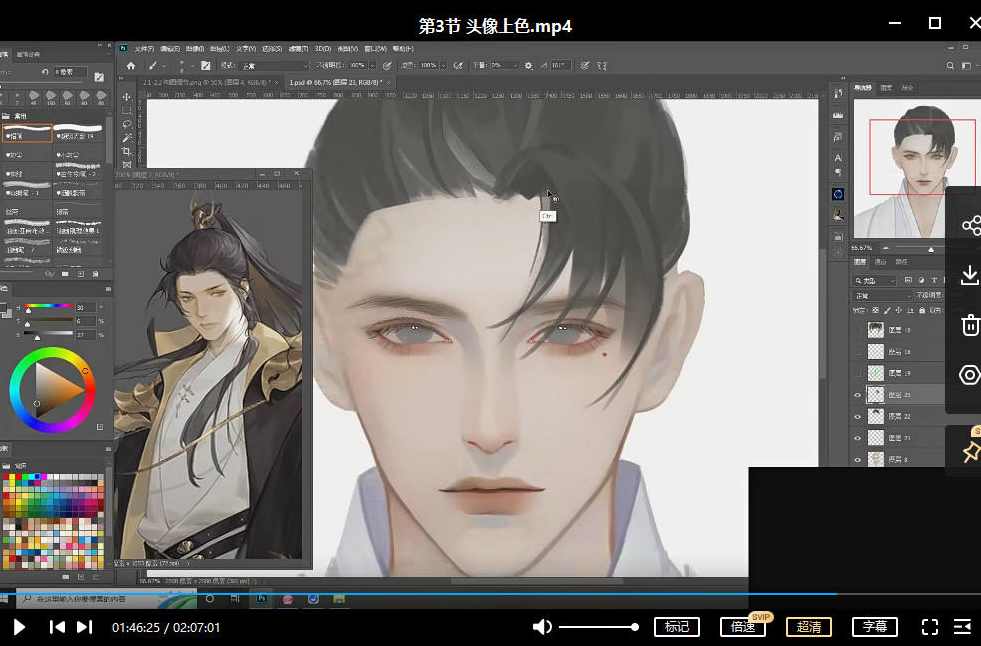Click the 倍速 playback speed button

pos(743,627)
